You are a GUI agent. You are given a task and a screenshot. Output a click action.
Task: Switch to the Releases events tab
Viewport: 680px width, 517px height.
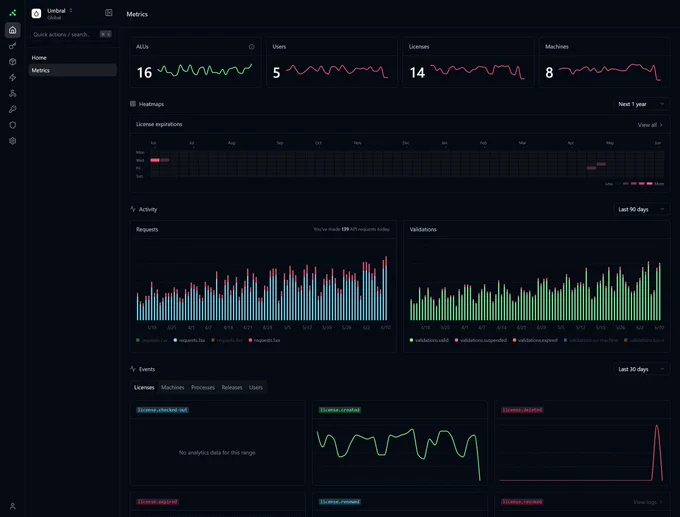tap(232, 387)
